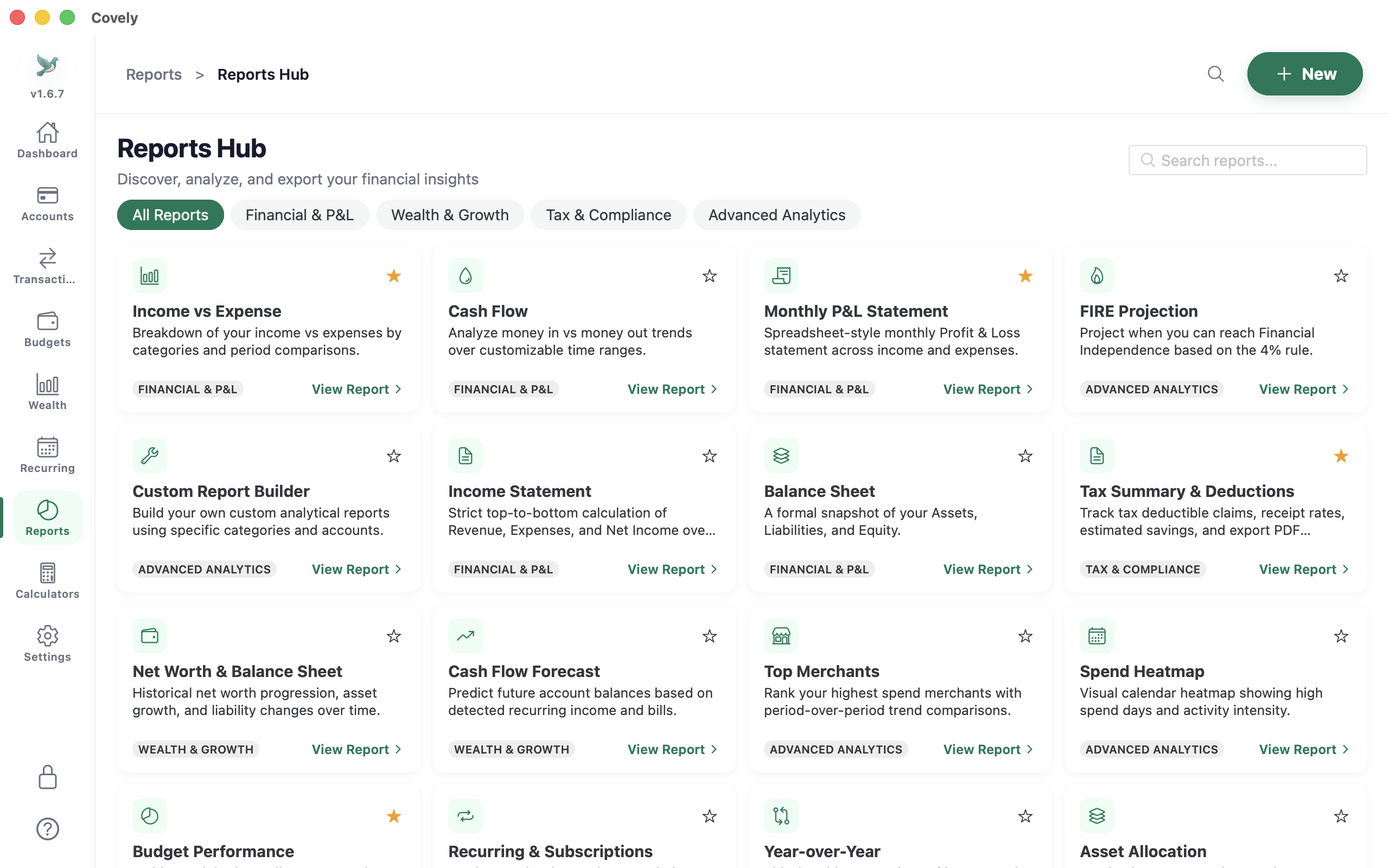Image resolution: width=1389 pixels, height=868 pixels.
Task: Toggle the Tax Summary & Deductions star
Action: (x=1341, y=456)
